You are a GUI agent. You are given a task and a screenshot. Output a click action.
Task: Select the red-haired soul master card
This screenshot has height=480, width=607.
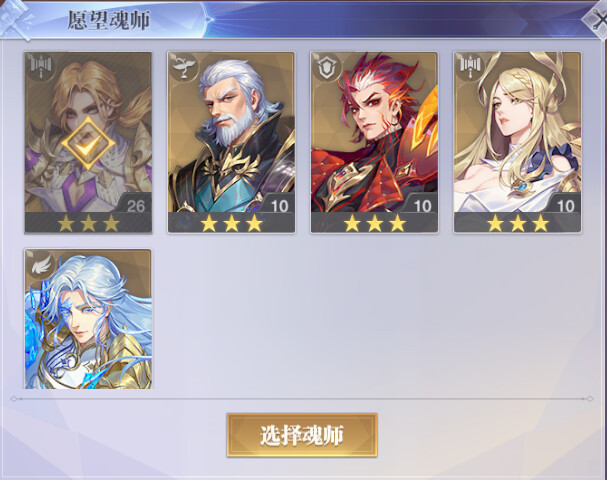tap(374, 142)
